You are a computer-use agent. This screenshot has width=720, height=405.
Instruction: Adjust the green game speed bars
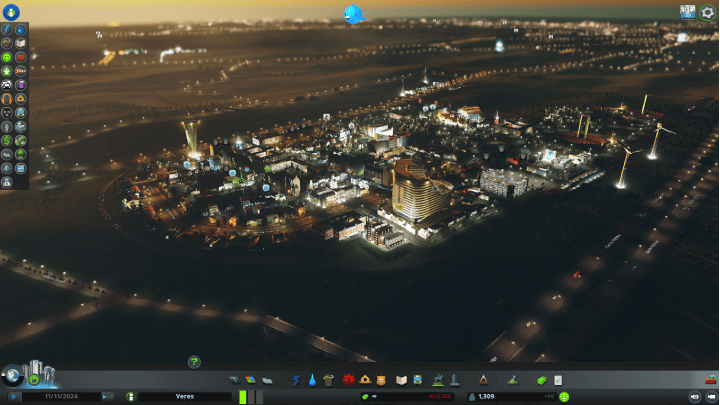point(244,397)
